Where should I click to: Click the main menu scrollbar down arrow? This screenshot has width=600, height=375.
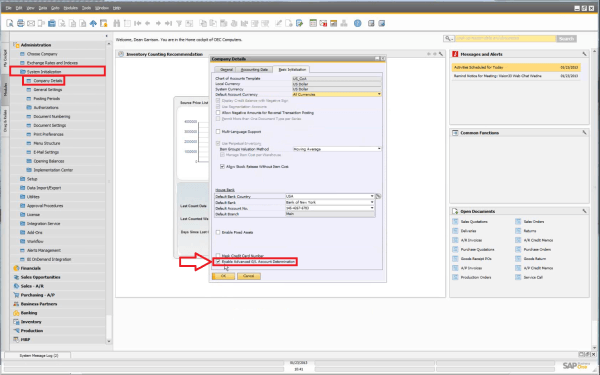(x=109, y=341)
